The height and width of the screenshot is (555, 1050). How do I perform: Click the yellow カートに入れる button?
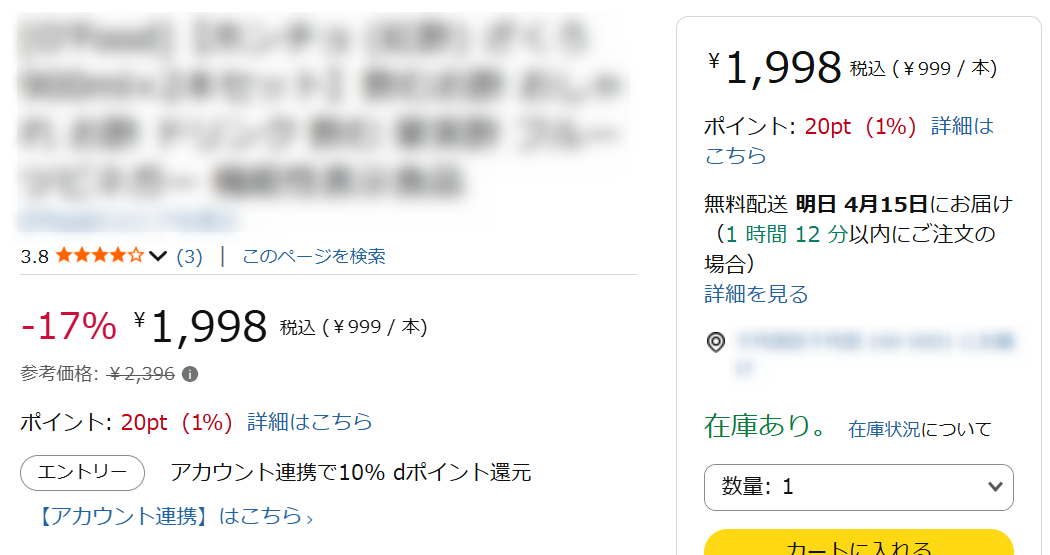point(859,546)
